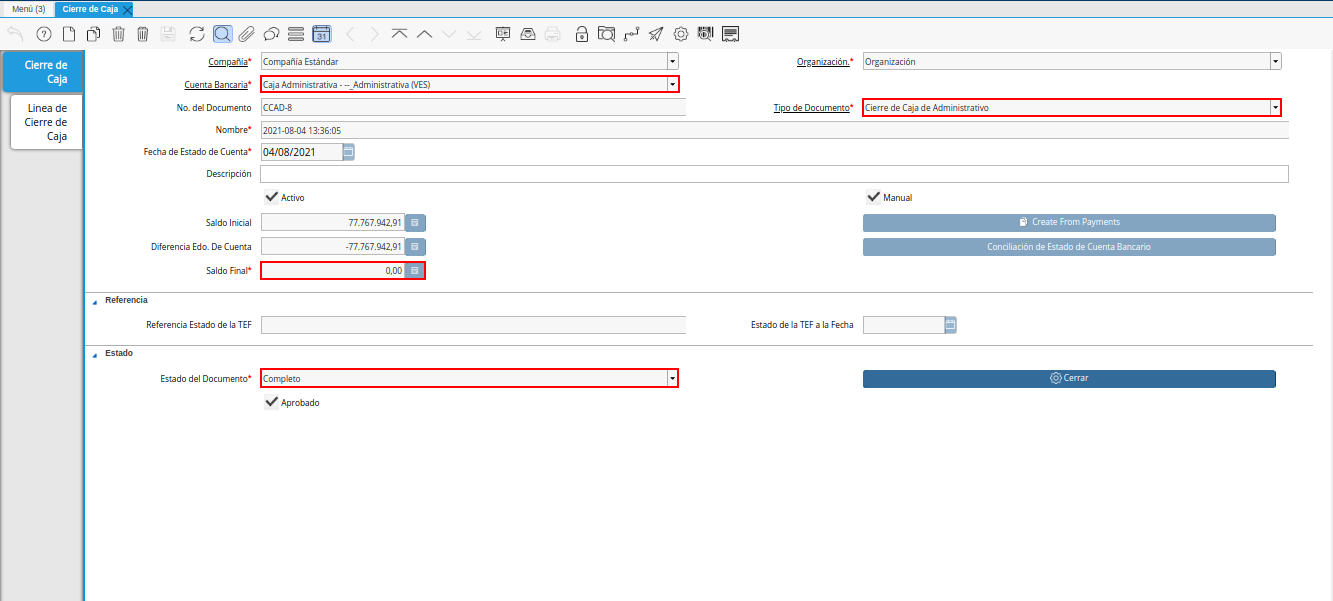The width and height of the screenshot is (1333, 601).
Task: Click the parent record right chevron
Action: coord(375,34)
